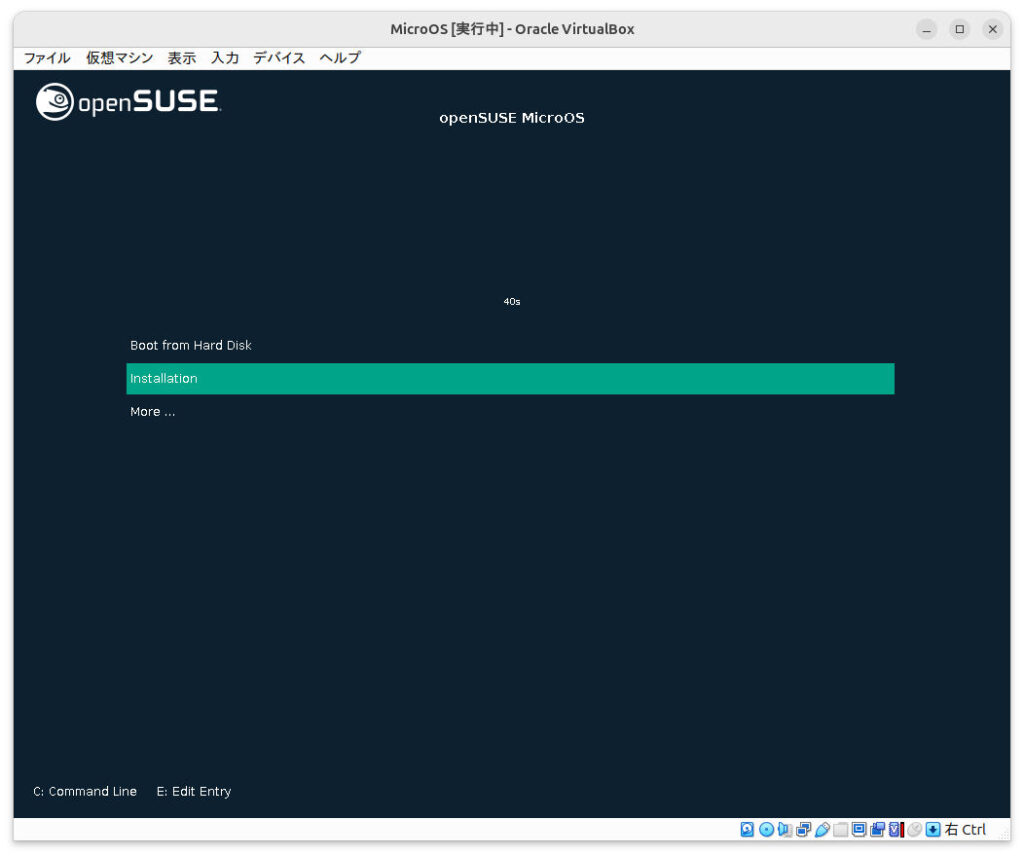Click the audio status icon

(x=784, y=830)
